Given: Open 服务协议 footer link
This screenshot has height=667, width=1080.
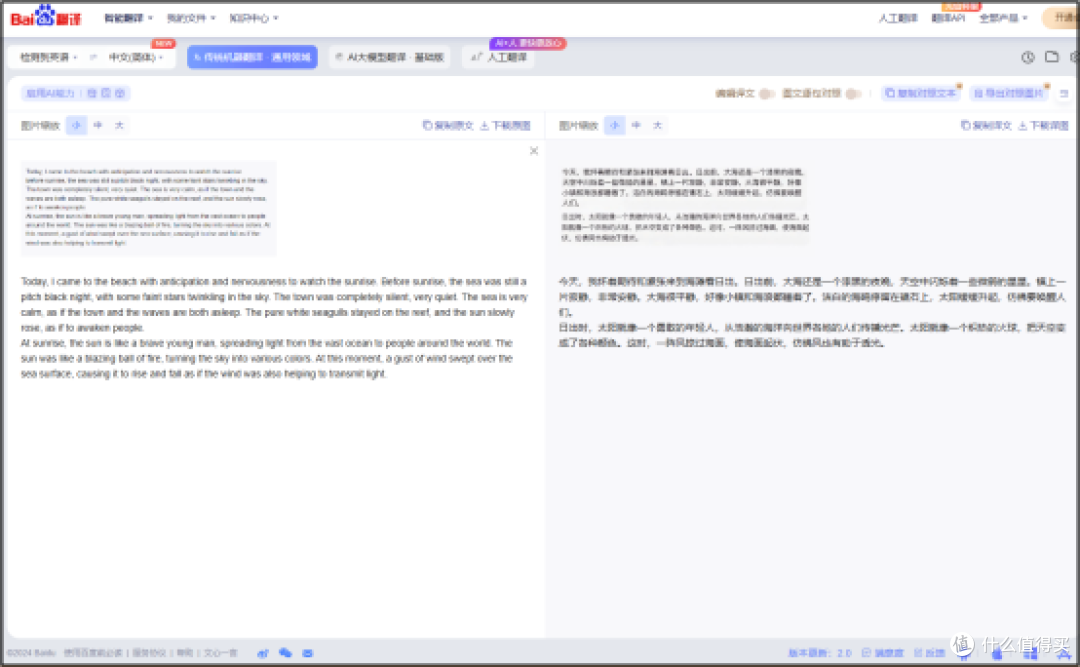Looking at the screenshot, I should point(149,653).
